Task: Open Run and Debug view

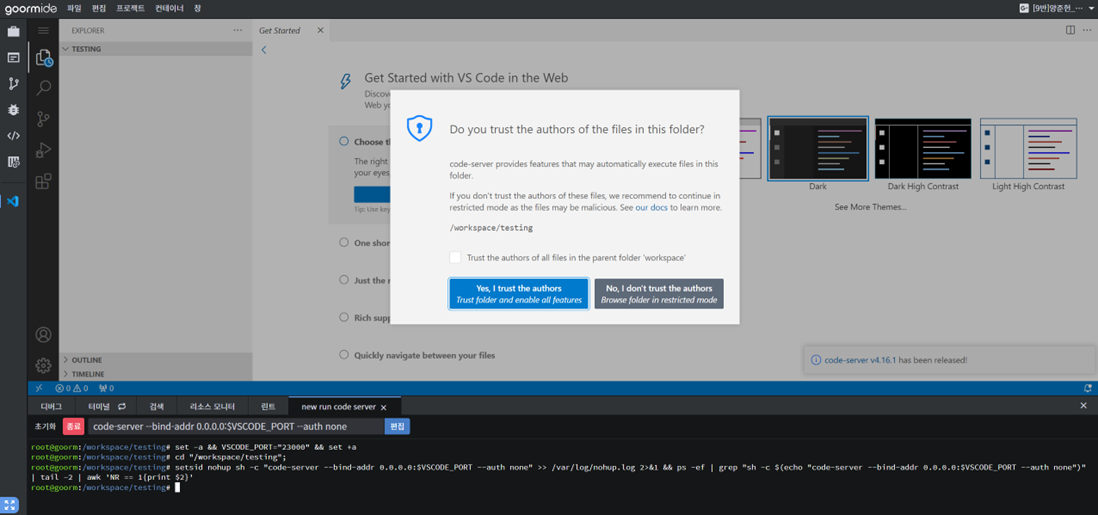Action: (43, 150)
